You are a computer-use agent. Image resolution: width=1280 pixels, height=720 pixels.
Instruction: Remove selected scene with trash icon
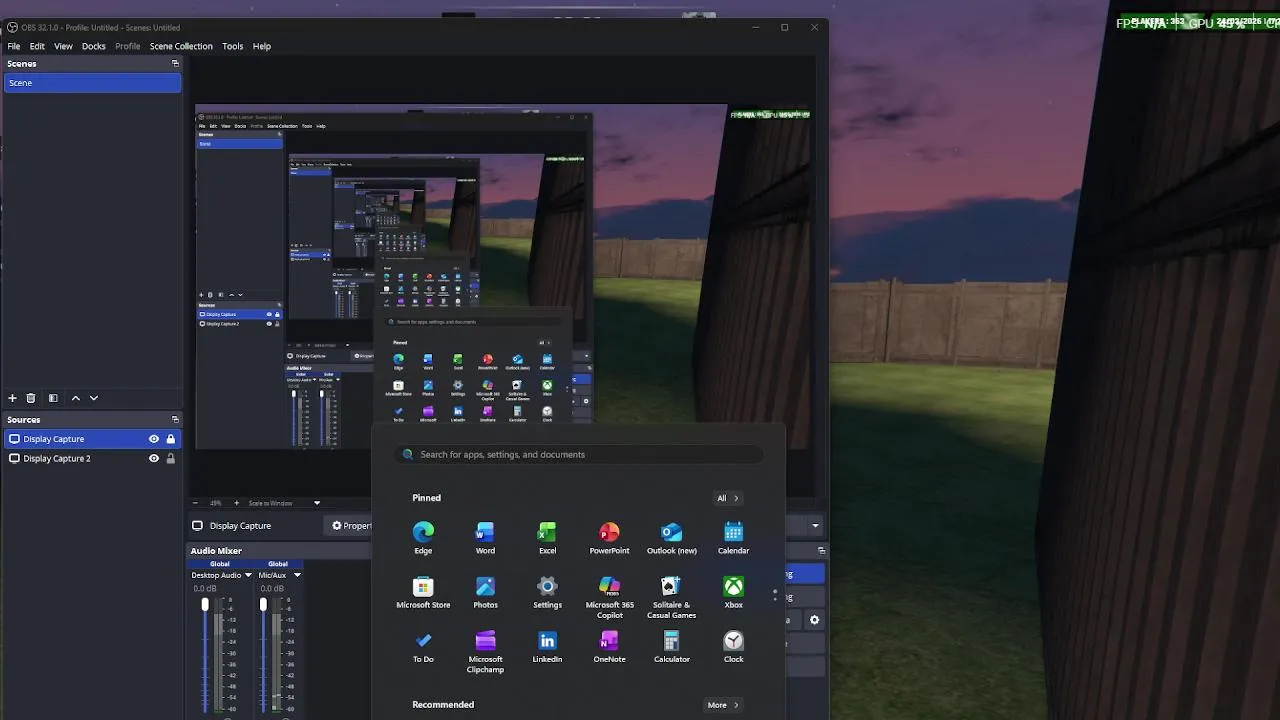(x=31, y=398)
